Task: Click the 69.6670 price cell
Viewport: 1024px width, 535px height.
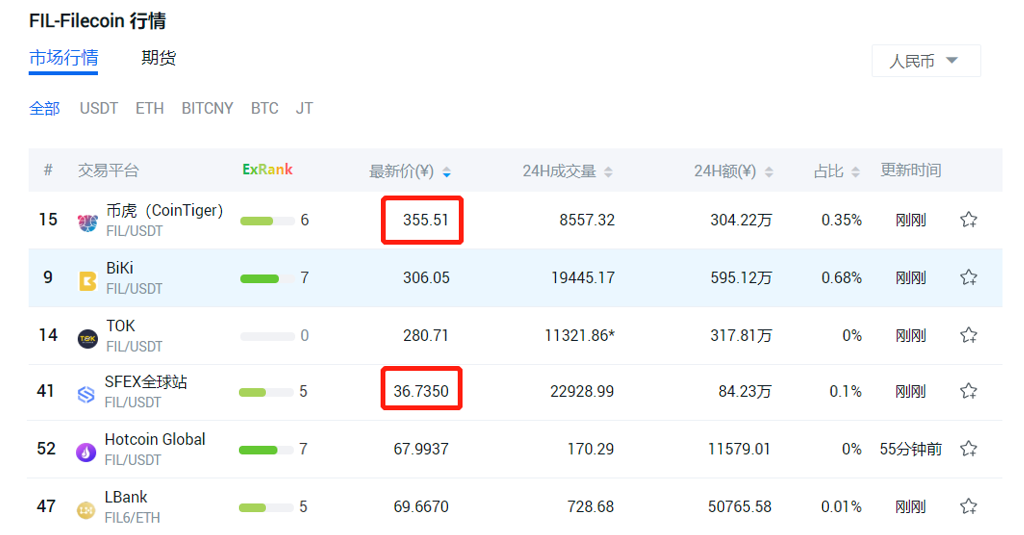Action: point(421,506)
